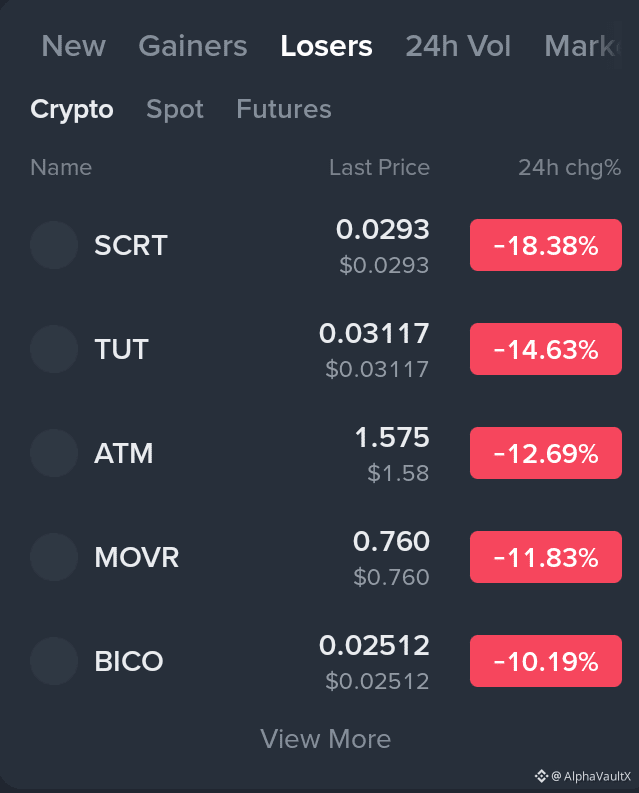The height and width of the screenshot is (793, 639).
Task: Select the Losers tab
Action: [326, 46]
